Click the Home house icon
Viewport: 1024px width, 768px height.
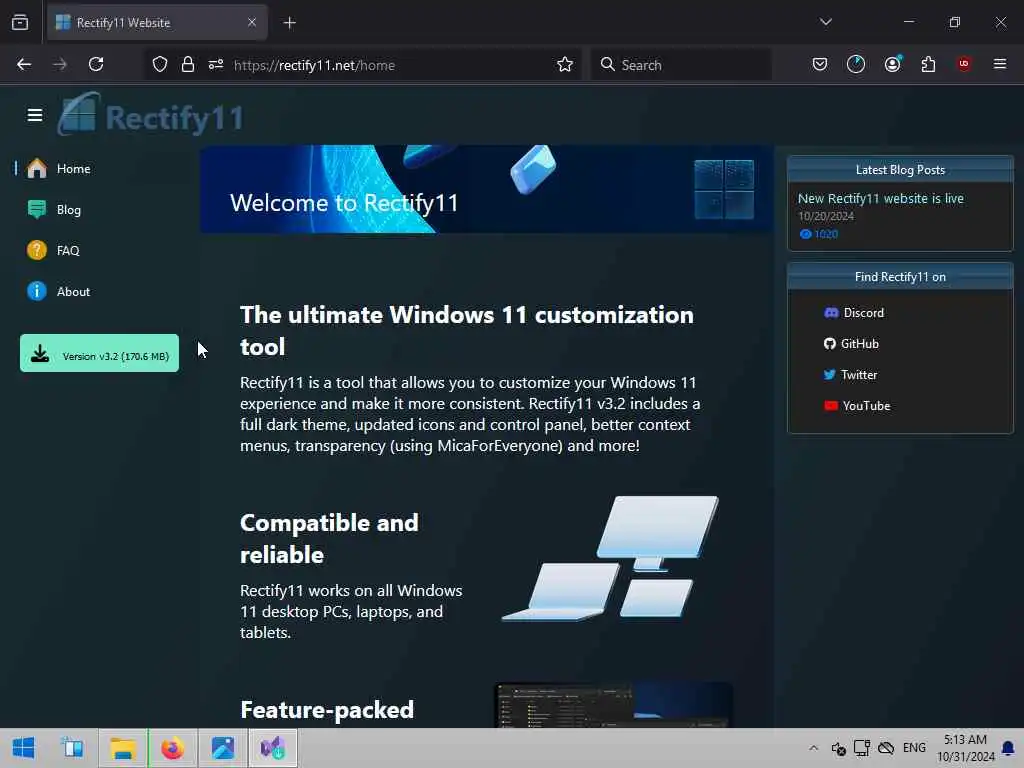tap(37, 168)
